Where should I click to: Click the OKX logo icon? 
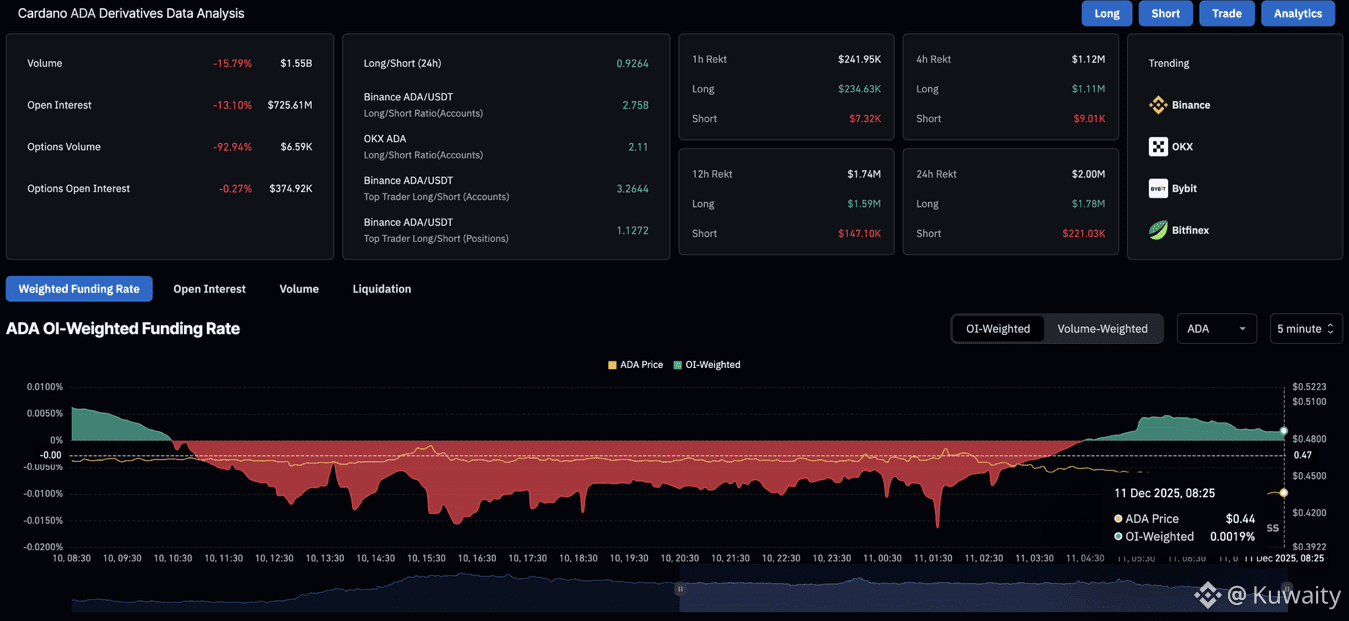[1158, 147]
